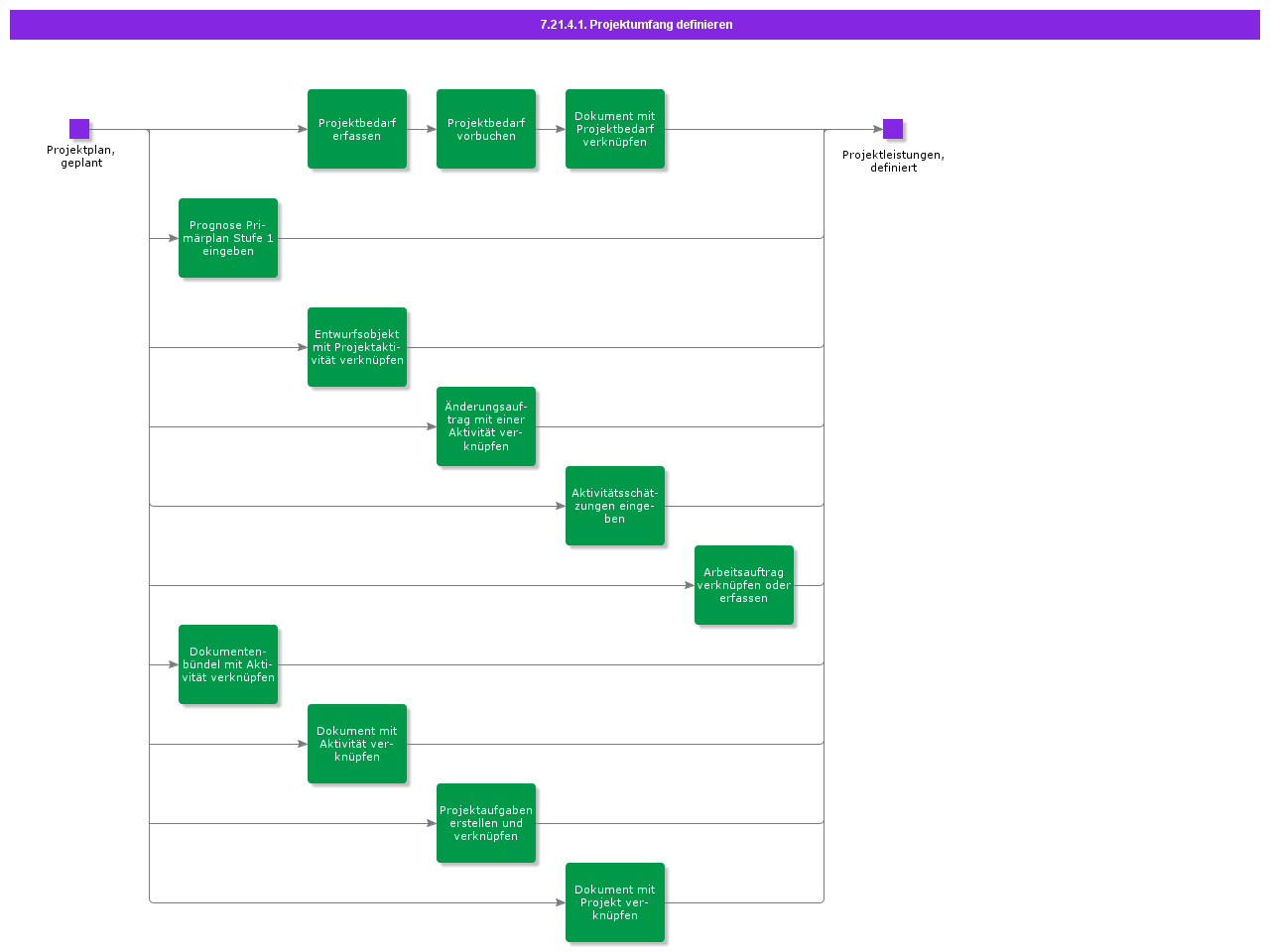
Task: Click Dokumentenbündel mit Aktivität verknüpfen box
Action: click(228, 664)
